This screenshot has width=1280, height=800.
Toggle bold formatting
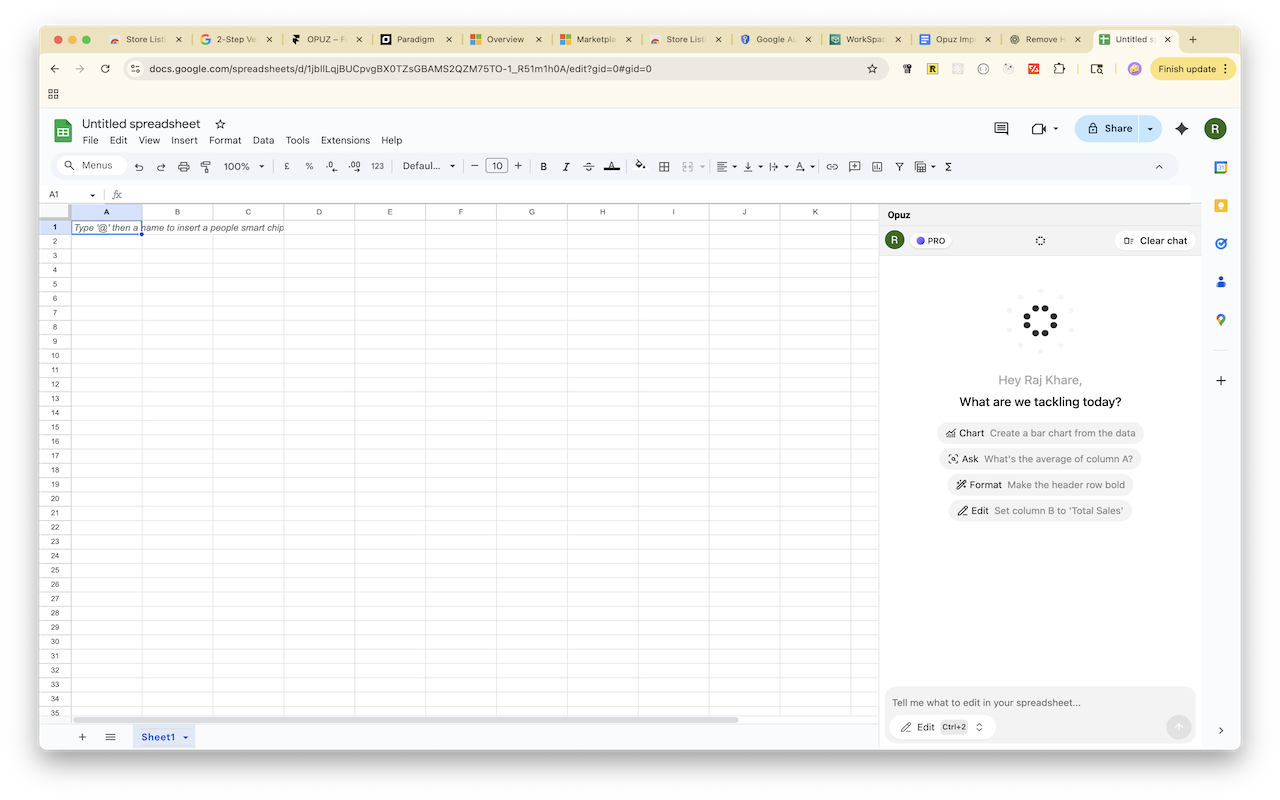543,167
